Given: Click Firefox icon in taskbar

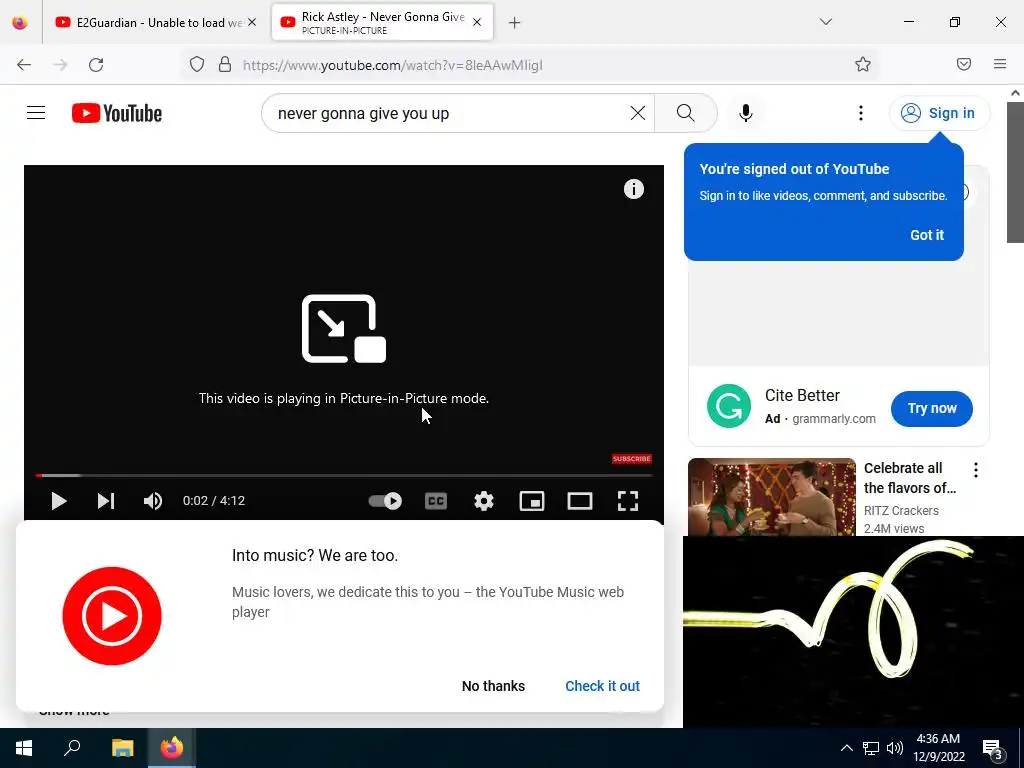Looking at the screenshot, I should point(172,748).
